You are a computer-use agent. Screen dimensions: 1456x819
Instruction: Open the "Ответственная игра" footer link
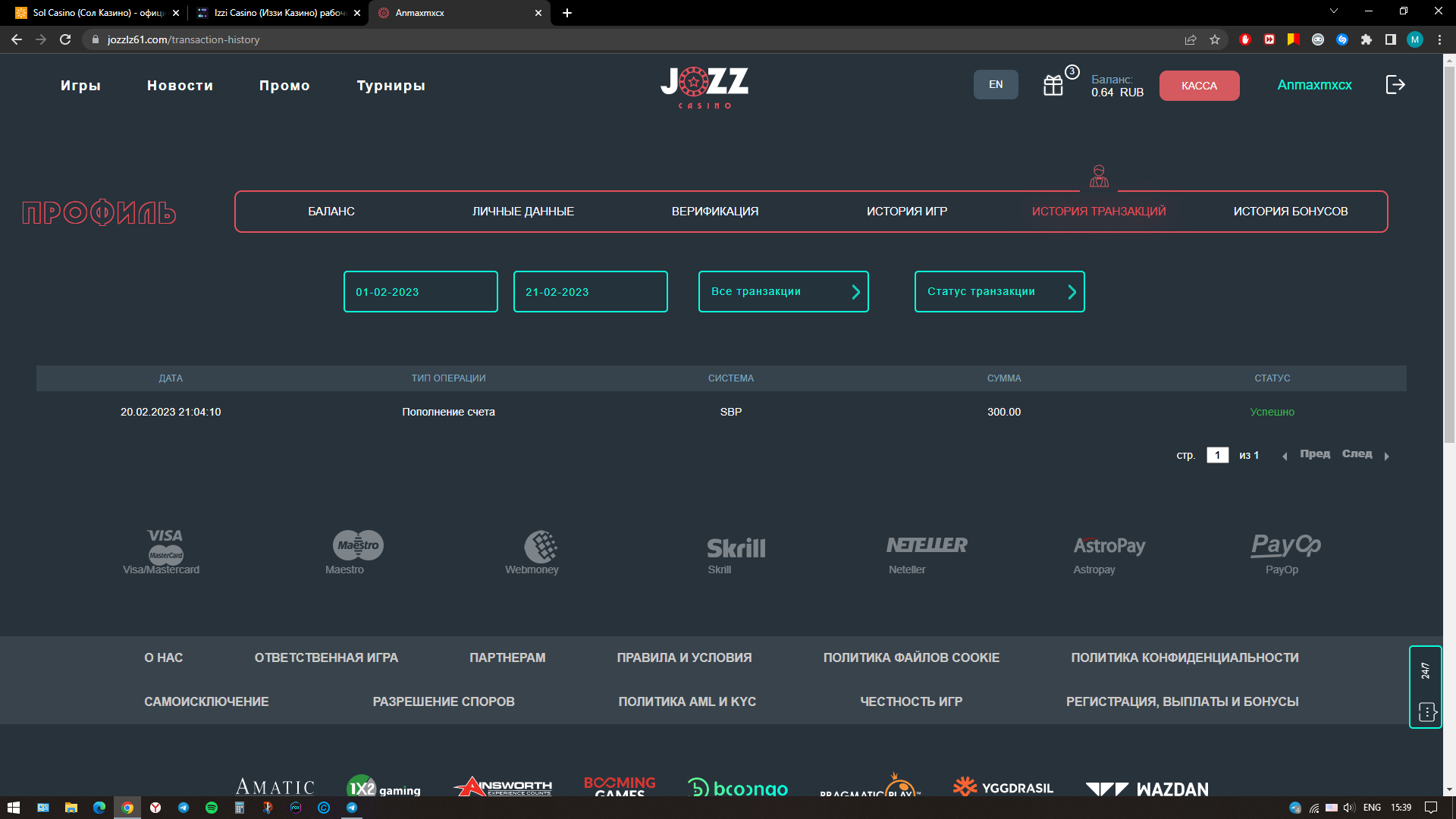tap(326, 657)
